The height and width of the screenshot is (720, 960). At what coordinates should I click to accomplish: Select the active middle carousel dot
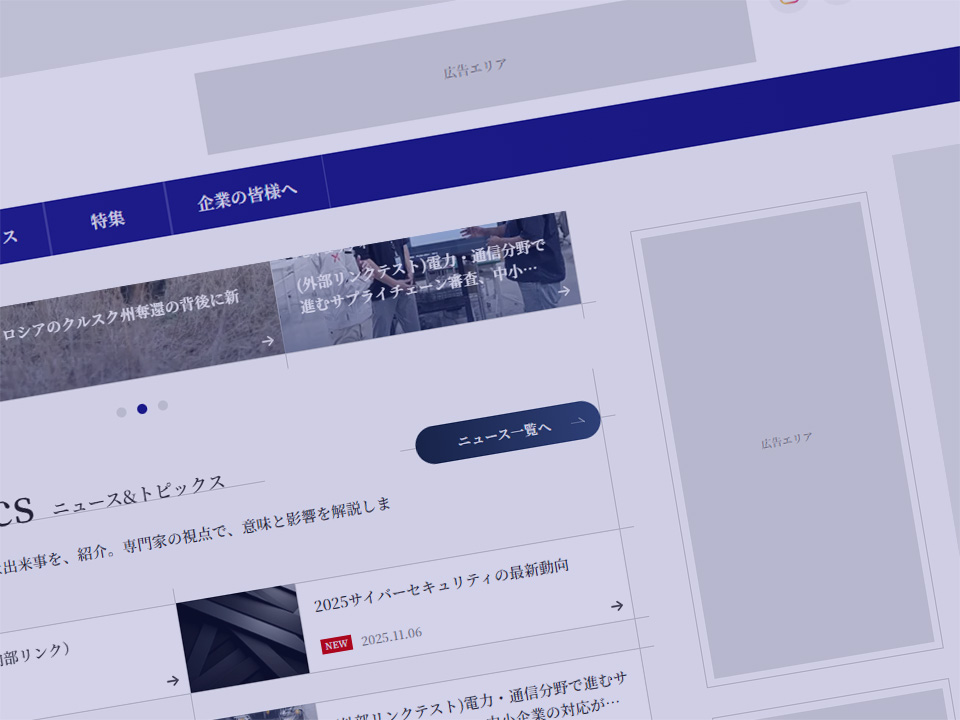pyautogui.click(x=142, y=408)
